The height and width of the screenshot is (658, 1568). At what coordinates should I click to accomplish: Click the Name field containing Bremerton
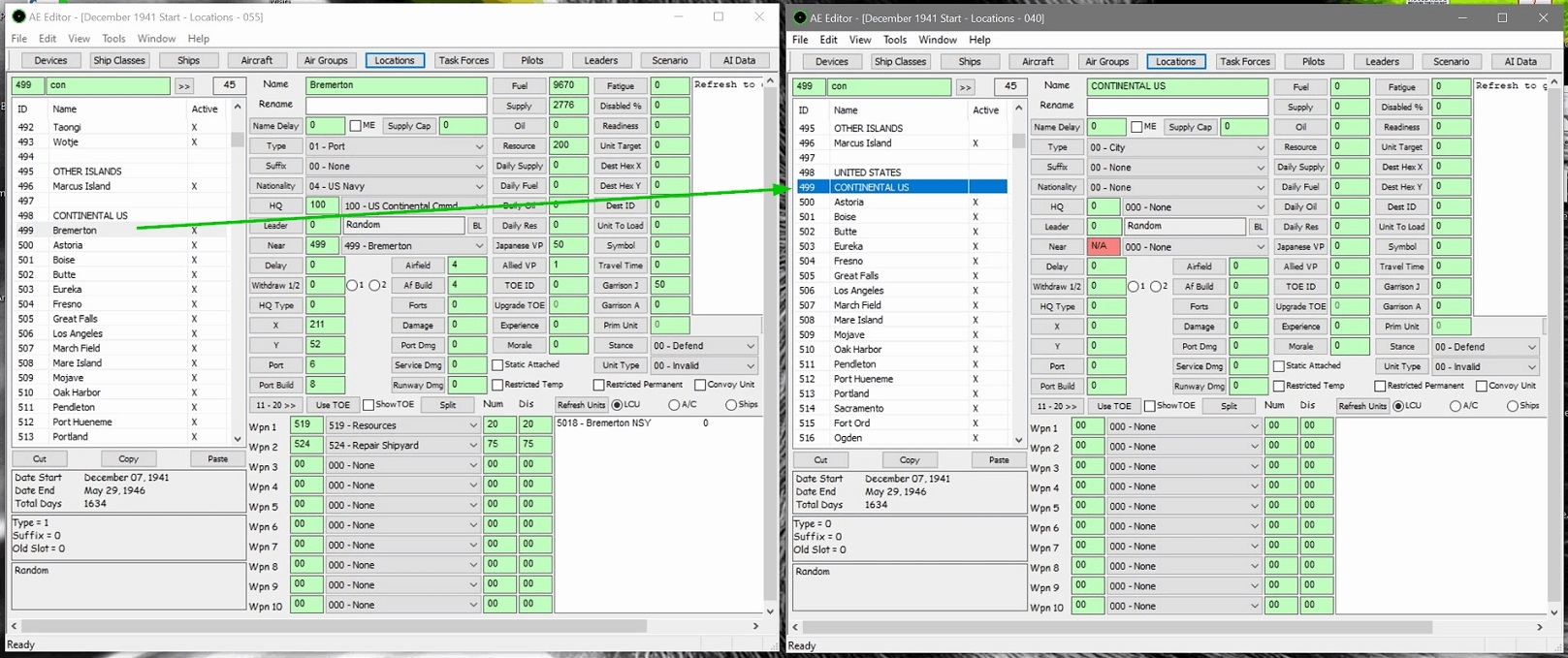pos(396,85)
